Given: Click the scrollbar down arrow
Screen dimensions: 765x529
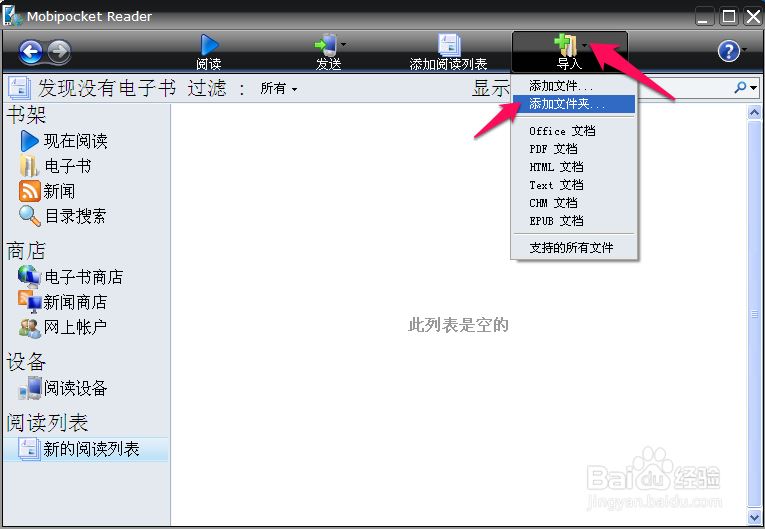Looking at the screenshot, I should click(x=754, y=517).
